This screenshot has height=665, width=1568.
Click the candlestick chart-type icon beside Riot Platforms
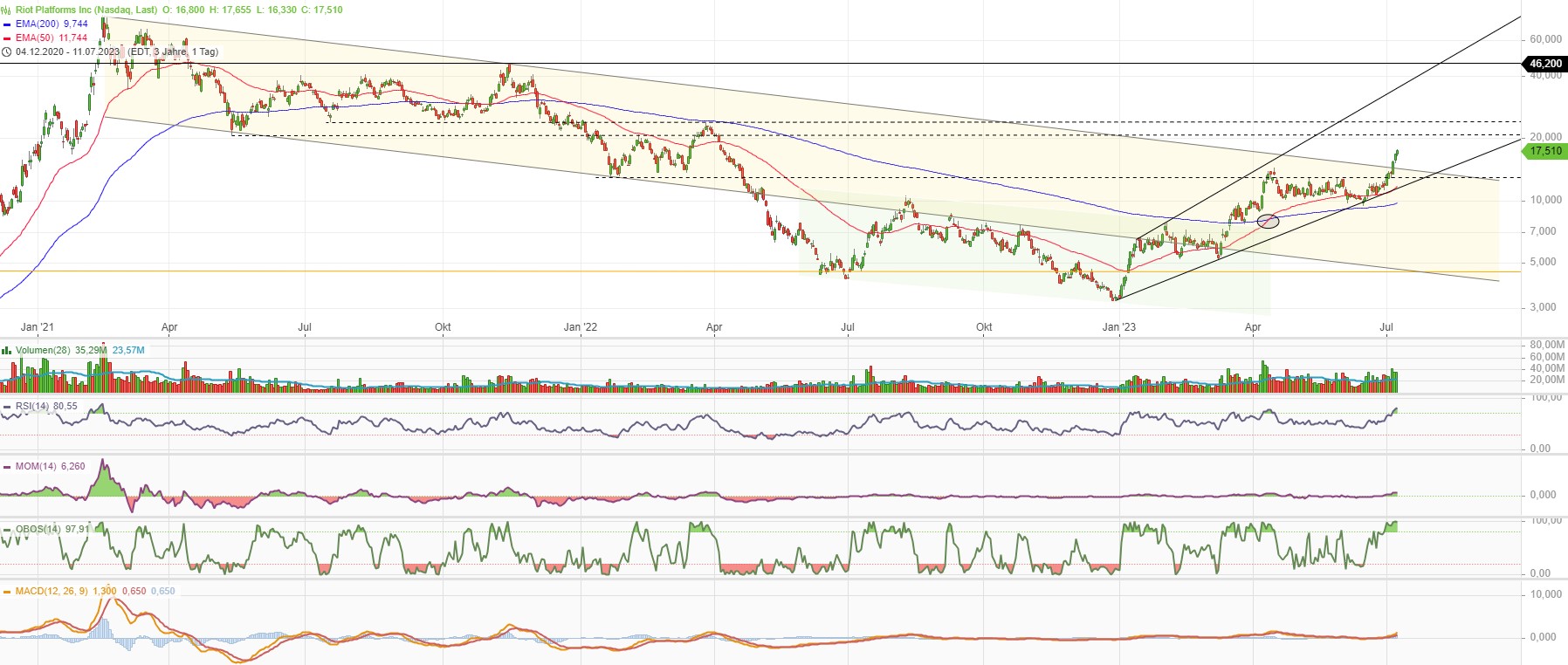(x=7, y=10)
